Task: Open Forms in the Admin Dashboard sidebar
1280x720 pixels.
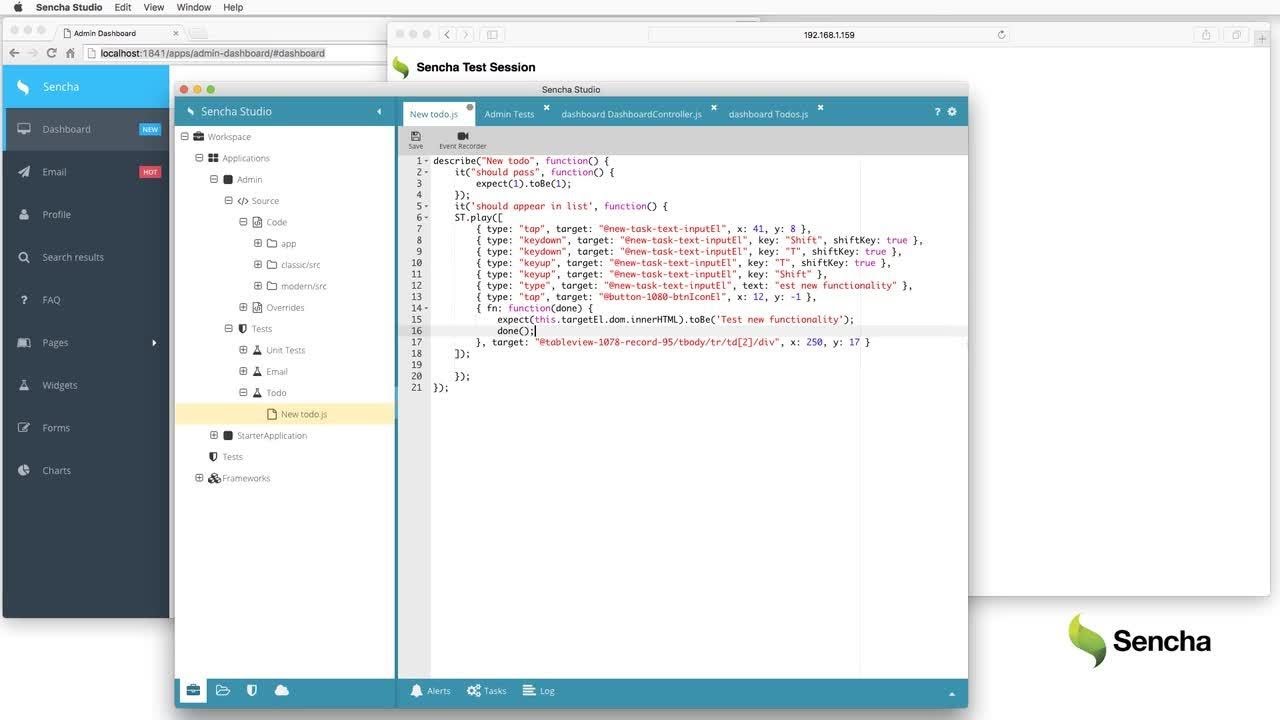Action: (x=86, y=428)
